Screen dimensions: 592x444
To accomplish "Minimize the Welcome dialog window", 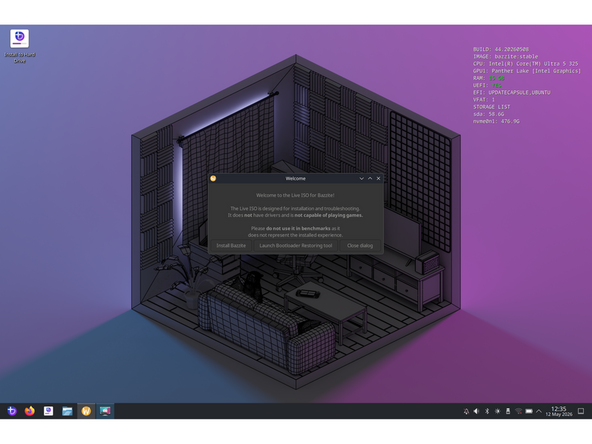I will click(361, 178).
